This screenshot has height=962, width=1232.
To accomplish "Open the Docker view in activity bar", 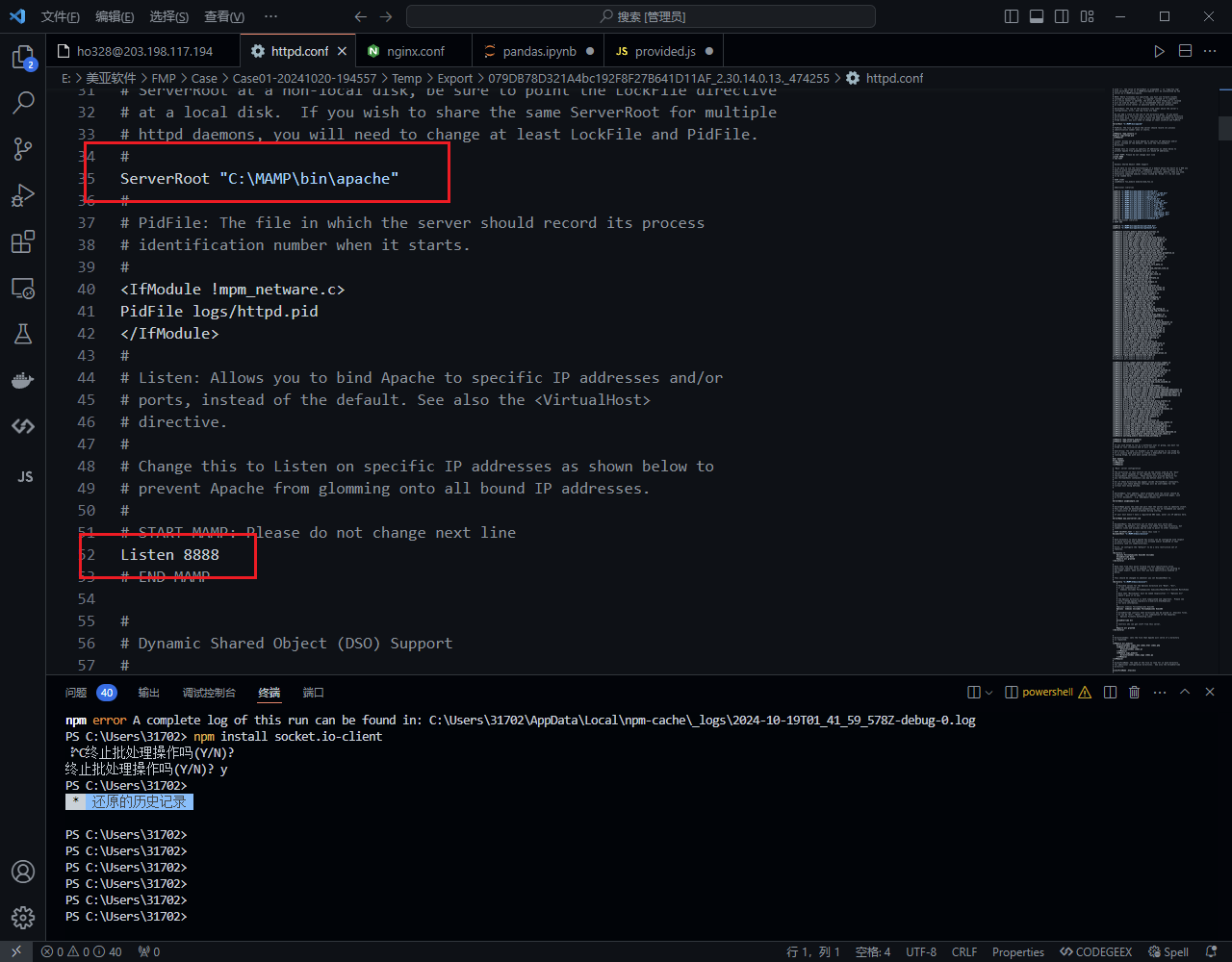I will [23, 380].
